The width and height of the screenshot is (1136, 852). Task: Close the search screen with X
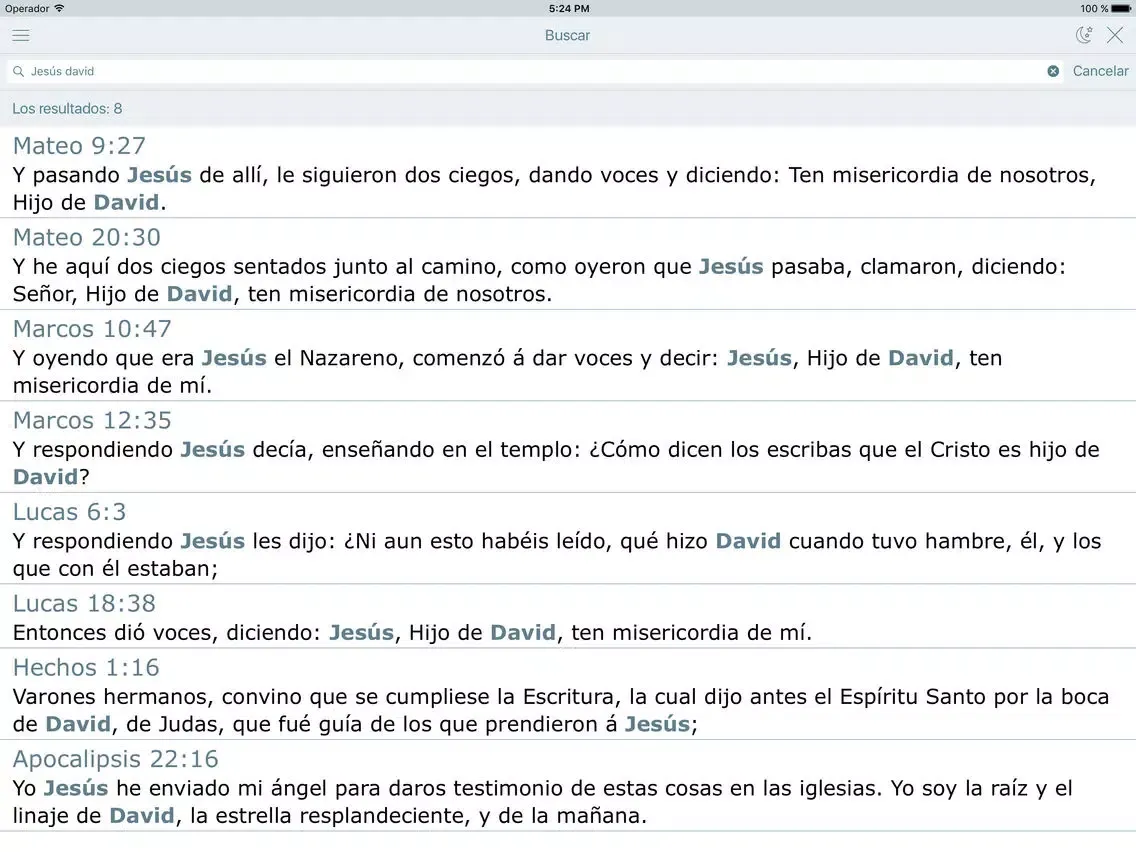click(1115, 35)
